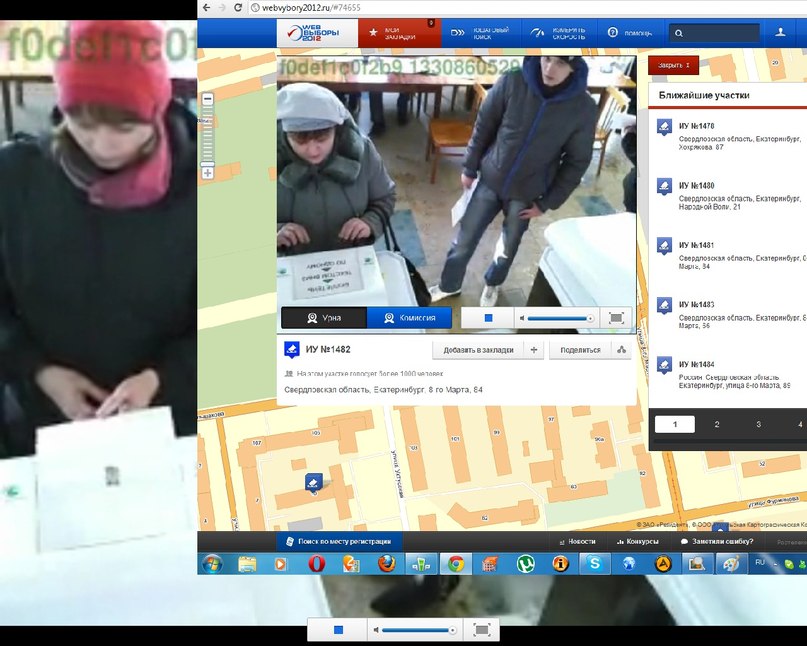Click the share icon beside Поделиться

621,349
